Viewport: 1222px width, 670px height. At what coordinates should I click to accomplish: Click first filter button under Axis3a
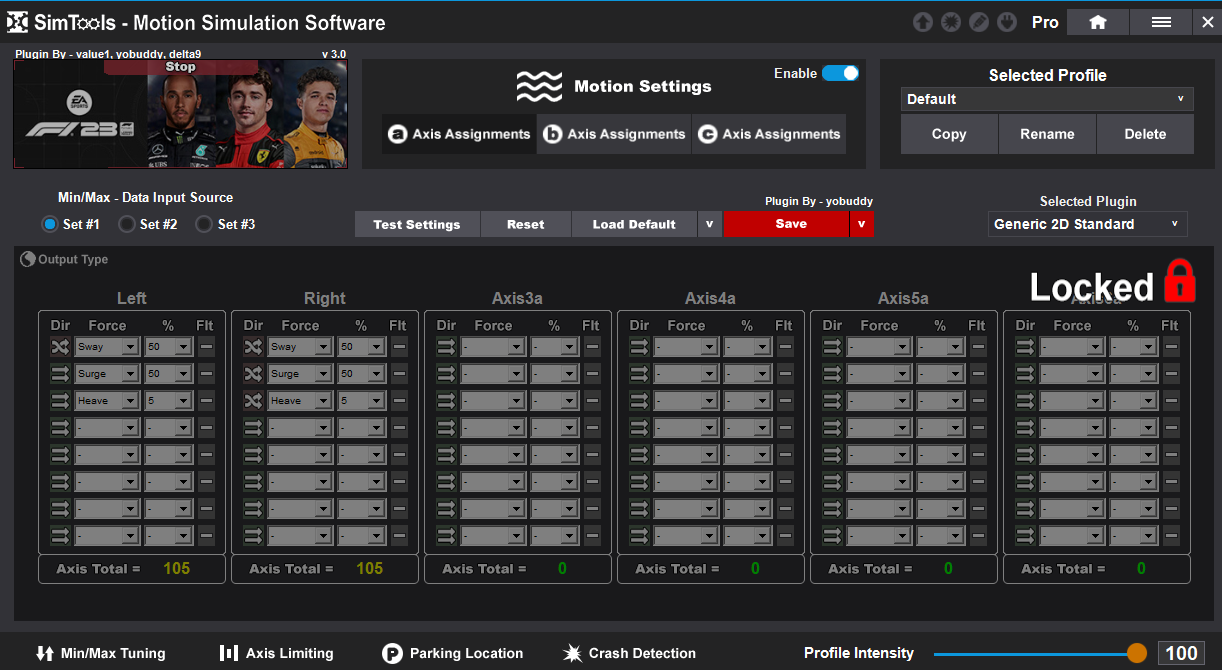point(592,347)
